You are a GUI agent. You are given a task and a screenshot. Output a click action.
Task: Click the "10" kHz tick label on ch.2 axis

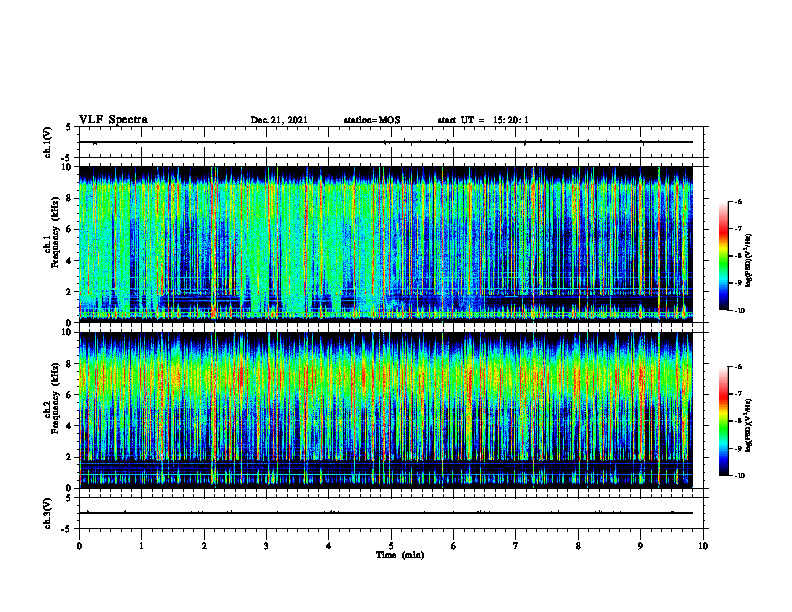click(x=67, y=332)
